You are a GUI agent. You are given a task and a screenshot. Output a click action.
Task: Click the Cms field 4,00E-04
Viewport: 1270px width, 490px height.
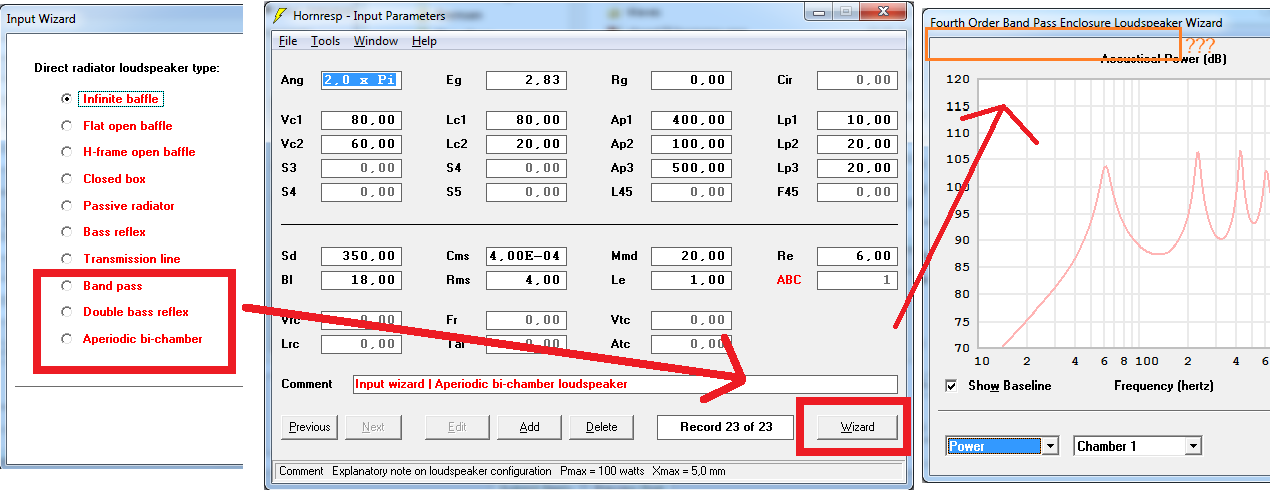(x=526, y=256)
